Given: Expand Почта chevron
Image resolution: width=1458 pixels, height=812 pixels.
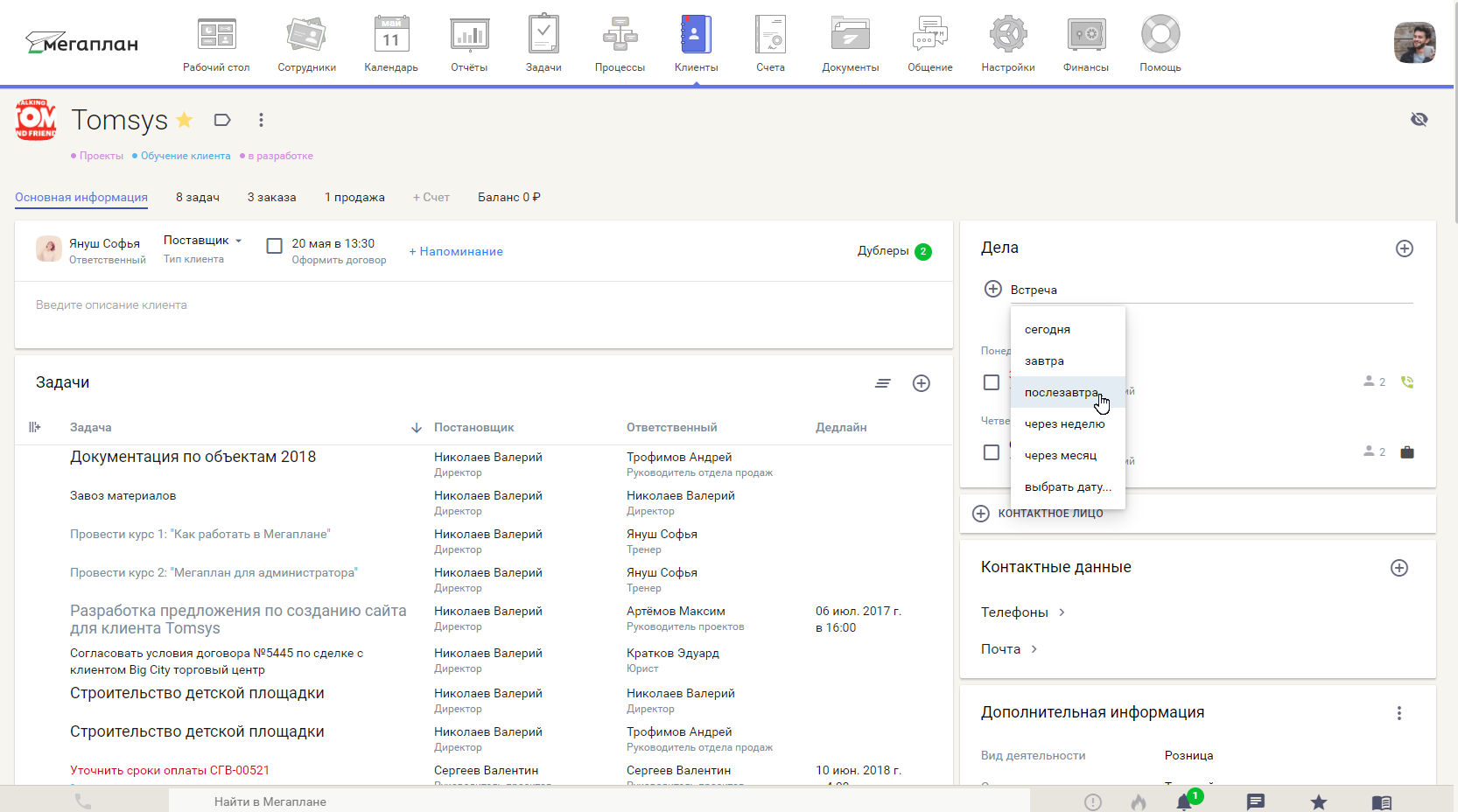Looking at the screenshot, I should 1034,649.
